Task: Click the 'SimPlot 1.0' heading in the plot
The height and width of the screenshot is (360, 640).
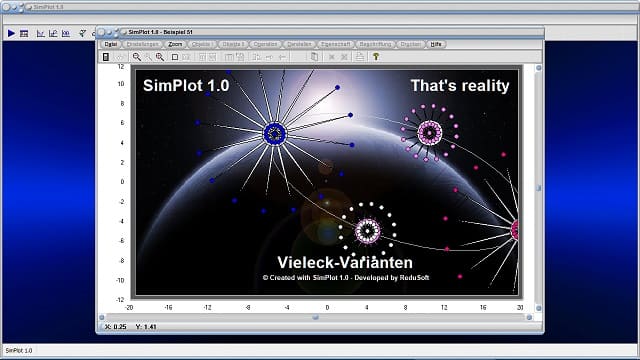Action: pyautogui.click(x=186, y=86)
